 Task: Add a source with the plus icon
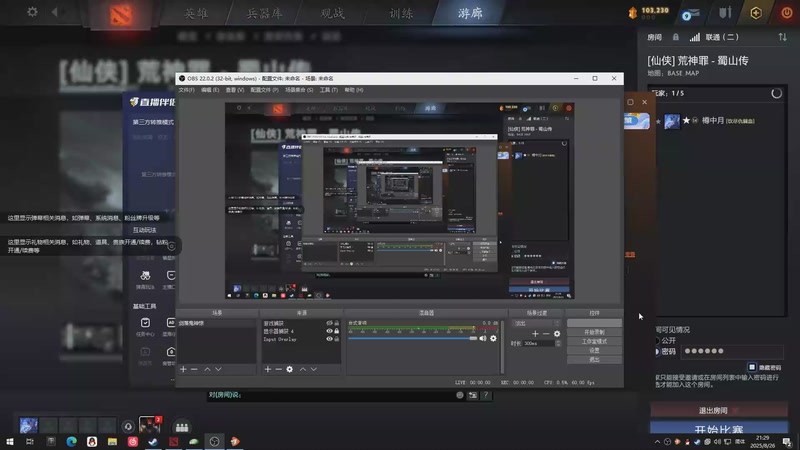[267, 369]
